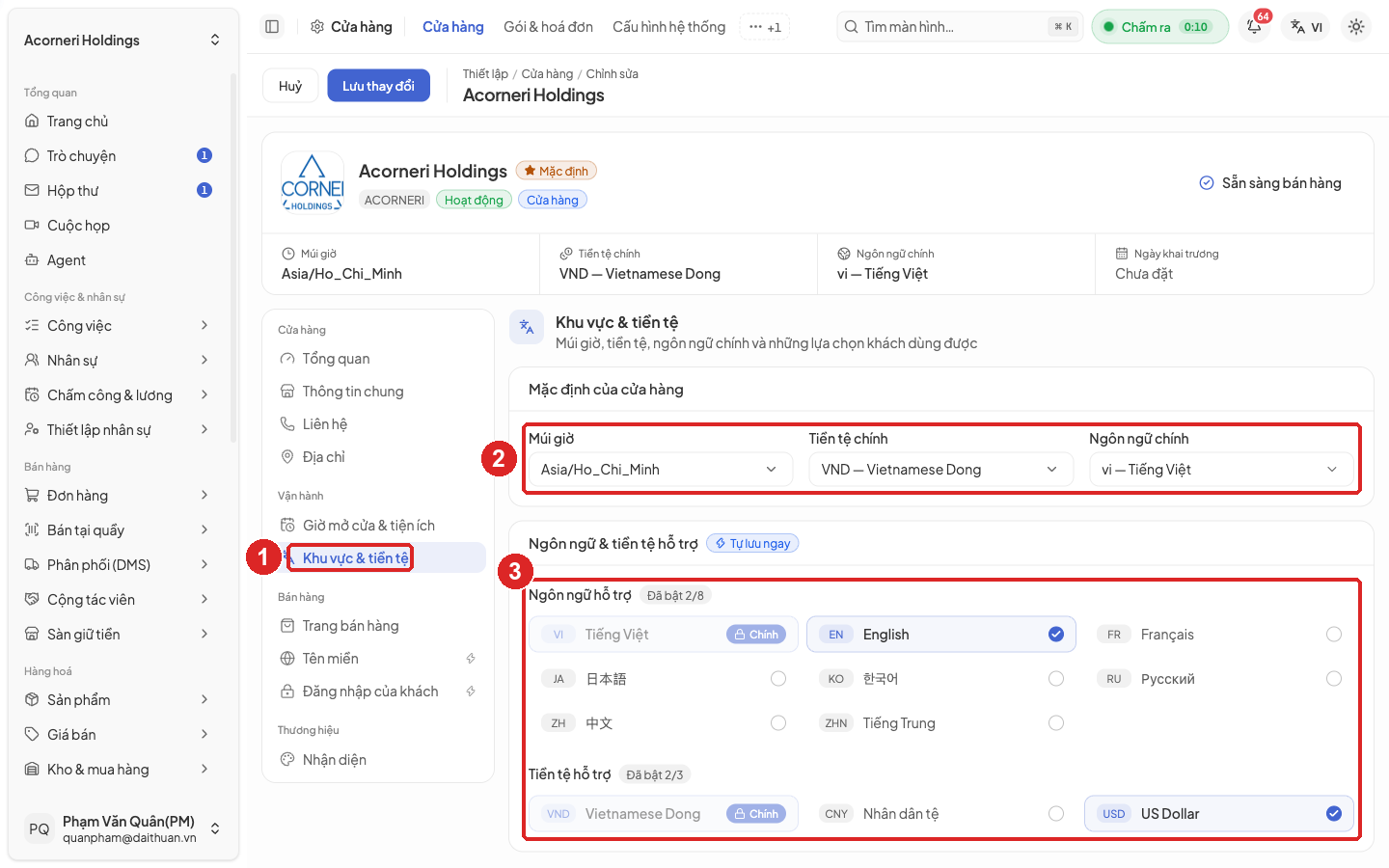Open the Múi giờ timezone dropdown

pyautogui.click(x=661, y=470)
